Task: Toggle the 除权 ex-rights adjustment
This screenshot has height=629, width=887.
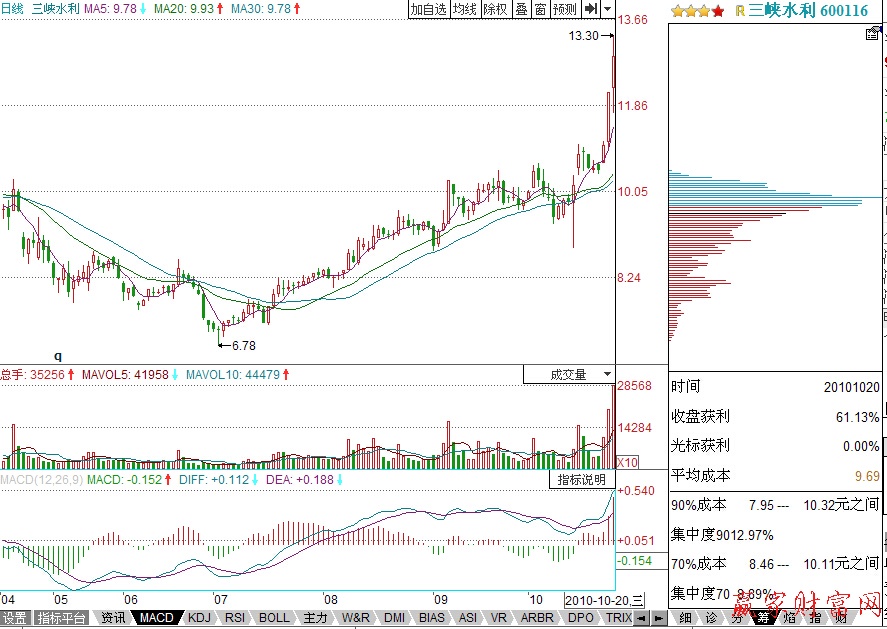Action: pos(495,9)
